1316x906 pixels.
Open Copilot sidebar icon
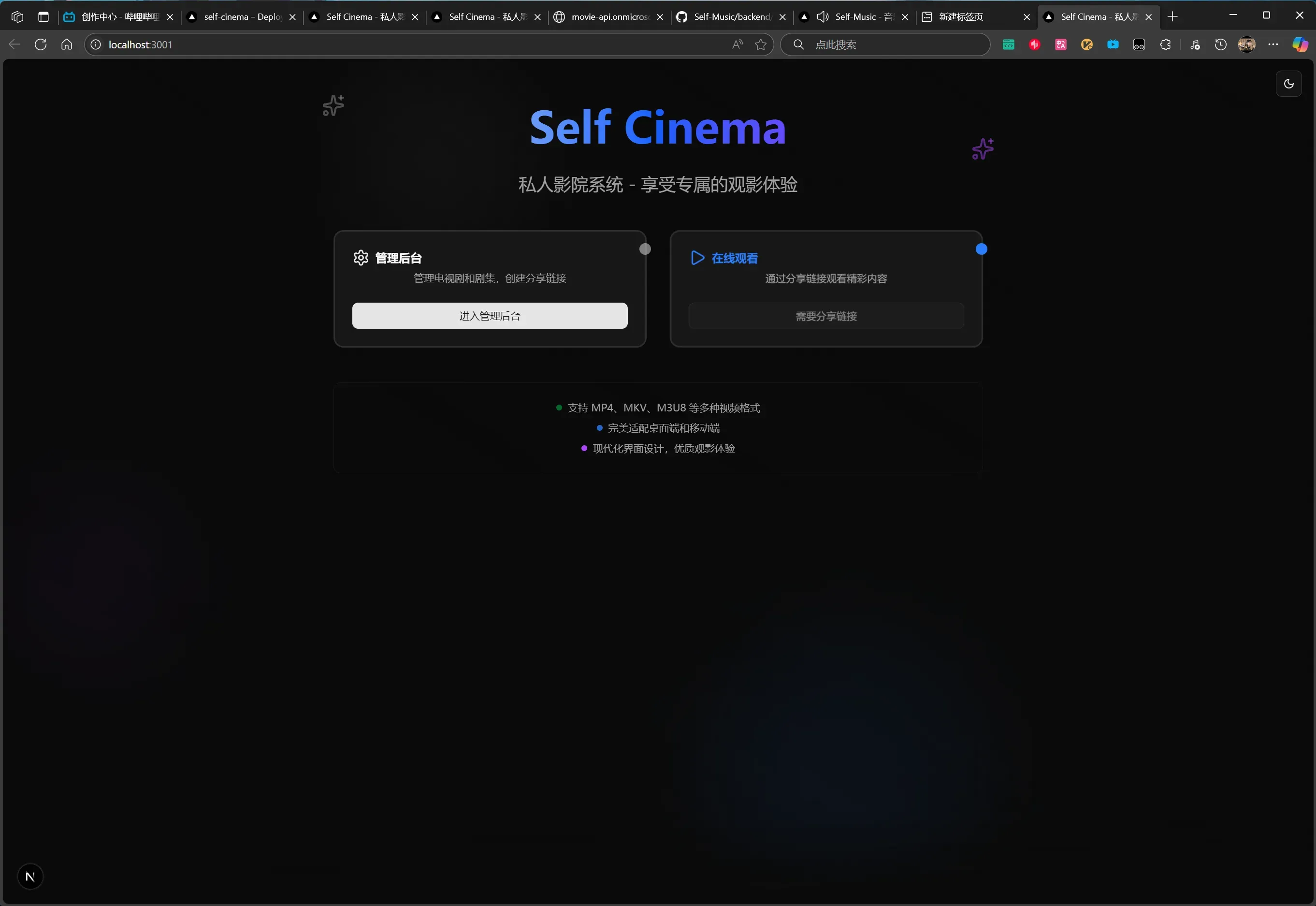coord(1300,44)
